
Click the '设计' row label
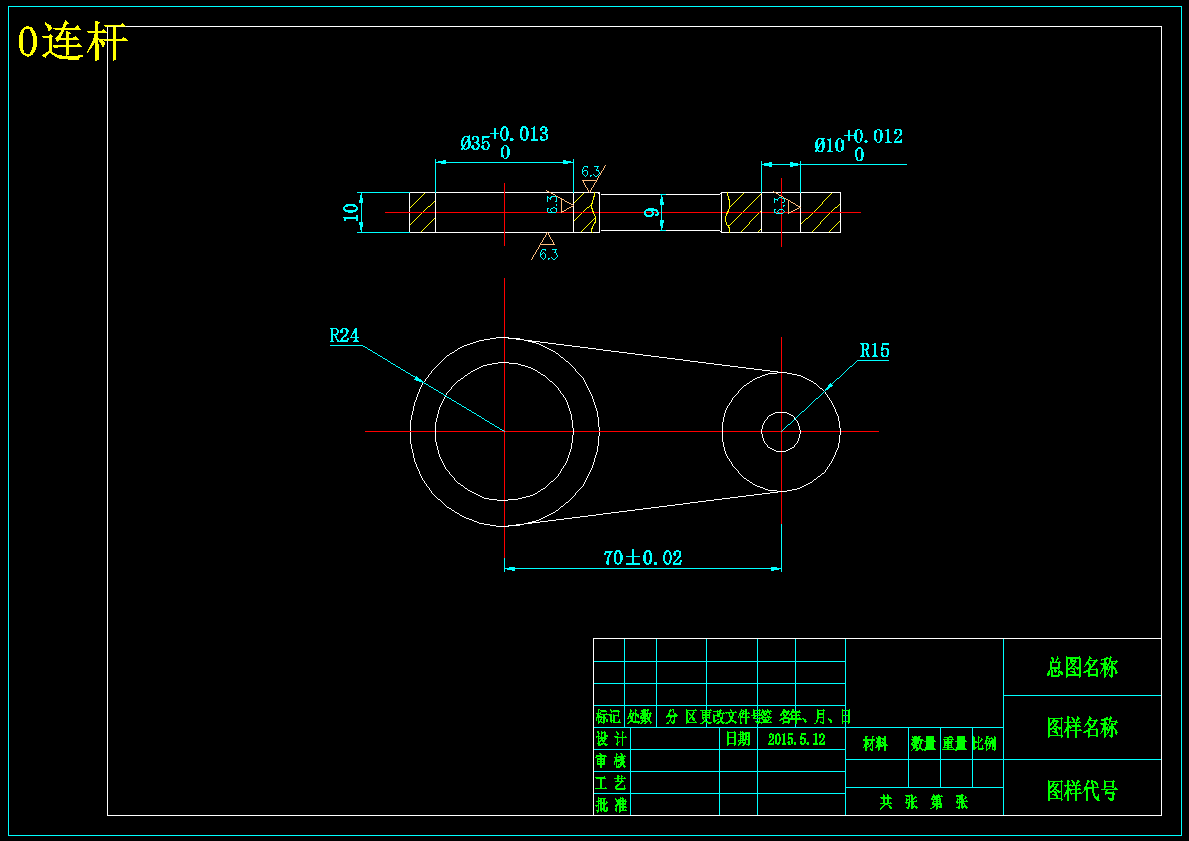[x=610, y=739]
